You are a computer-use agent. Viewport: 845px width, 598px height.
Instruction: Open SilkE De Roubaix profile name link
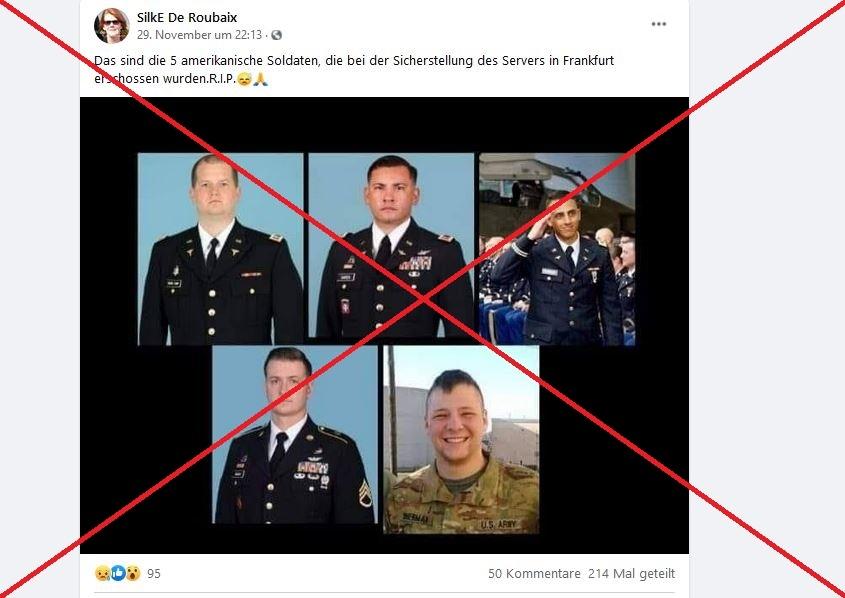pos(187,18)
